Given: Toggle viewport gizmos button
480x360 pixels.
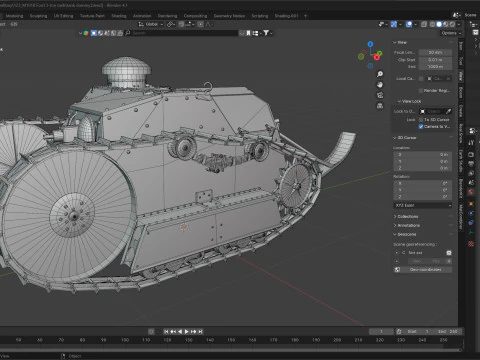Looking at the screenshot, I should click(x=394, y=24).
